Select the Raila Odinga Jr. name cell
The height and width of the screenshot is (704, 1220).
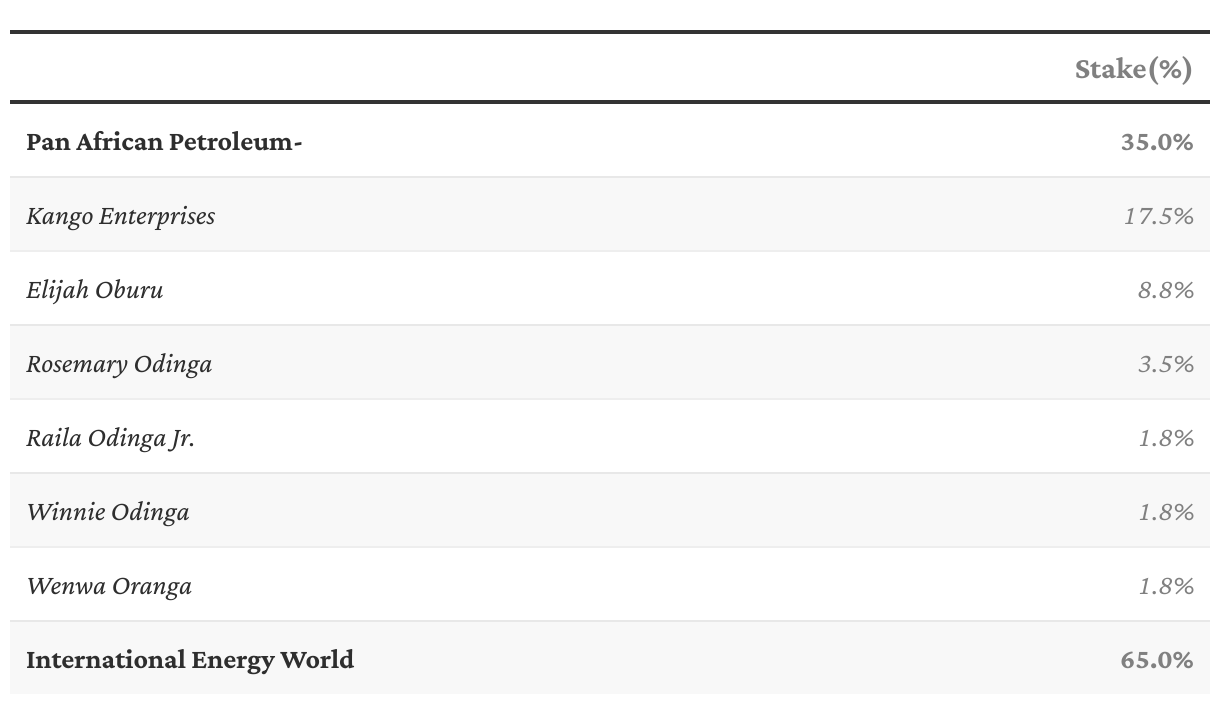point(110,438)
